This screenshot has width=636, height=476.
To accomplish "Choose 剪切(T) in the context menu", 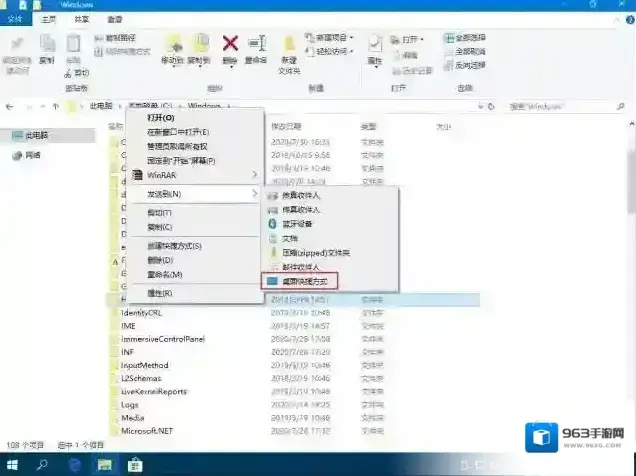I will 195,212.
